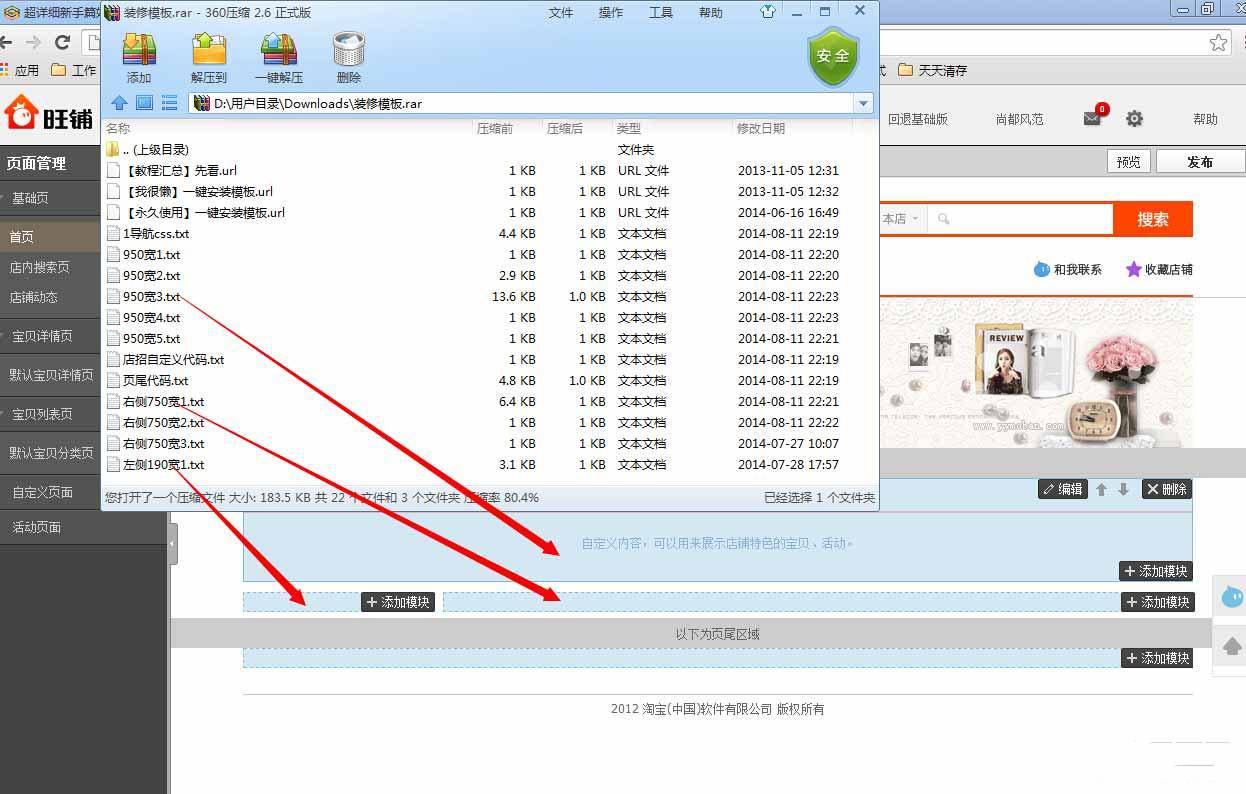This screenshot has height=794, width=1246.
Task: Bookmark the page with the star icon
Action: pyautogui.click(x=1218, y=42)
